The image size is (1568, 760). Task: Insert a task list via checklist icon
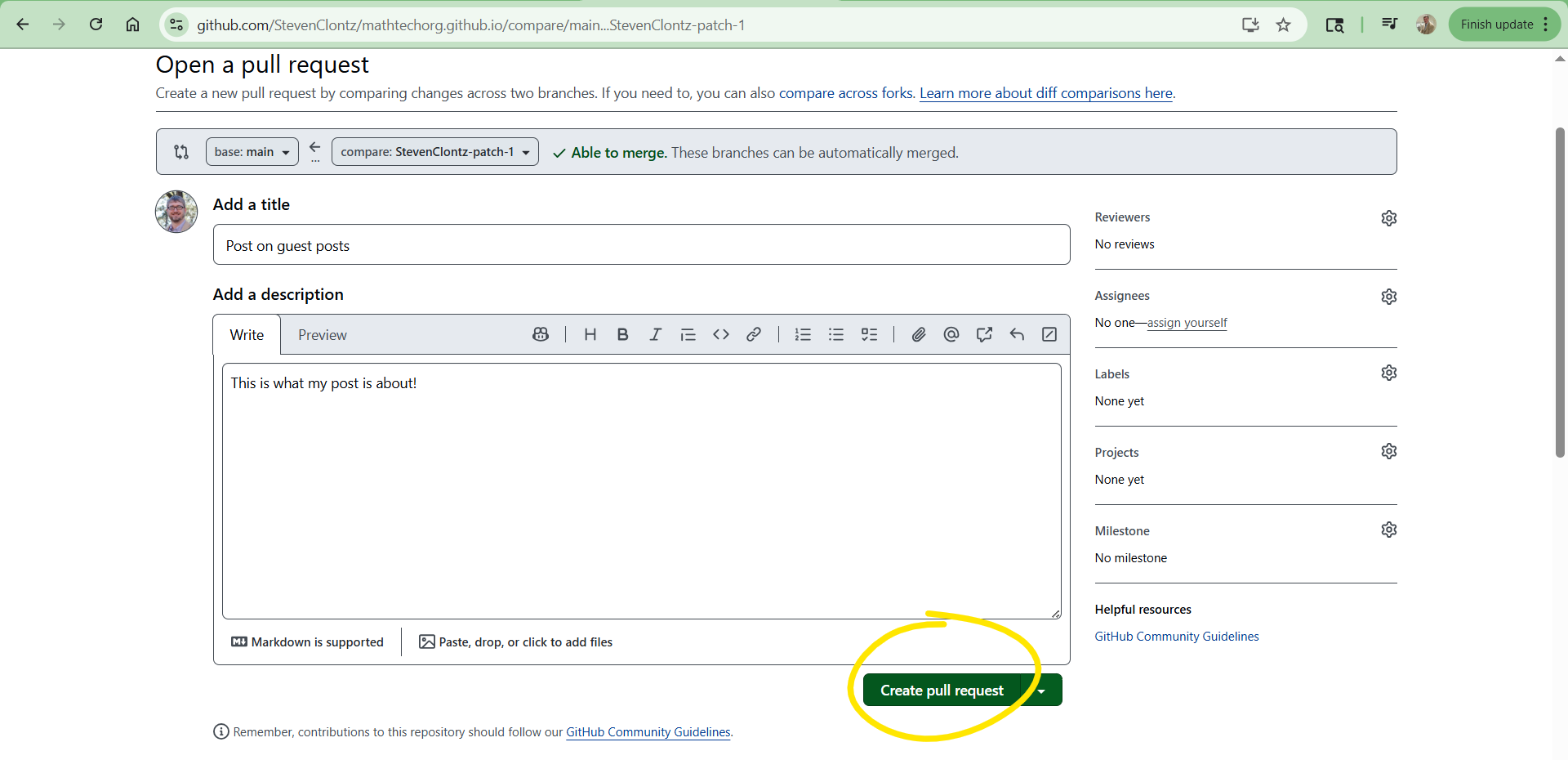[x=869, y=334]
